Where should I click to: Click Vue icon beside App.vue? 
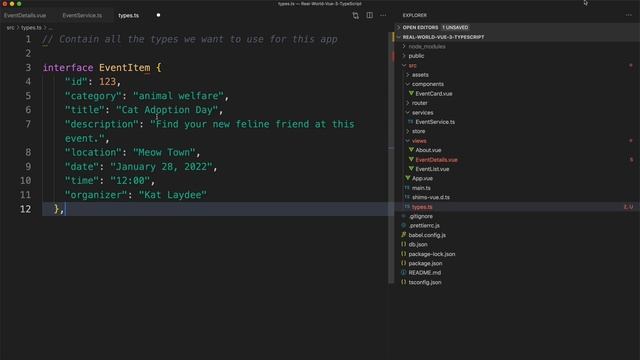pos(407,178)
